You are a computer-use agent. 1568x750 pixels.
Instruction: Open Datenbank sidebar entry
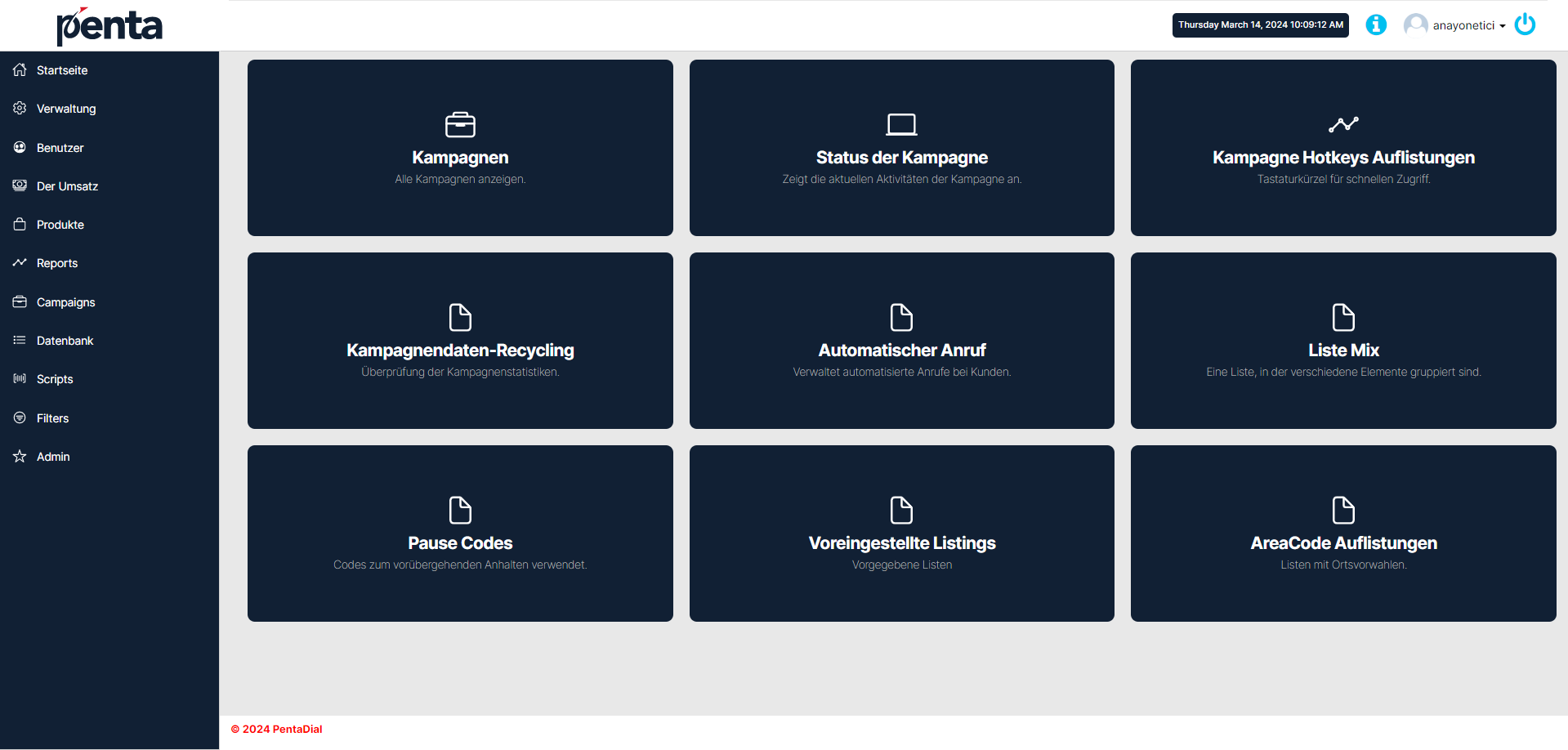coord(65,341)
